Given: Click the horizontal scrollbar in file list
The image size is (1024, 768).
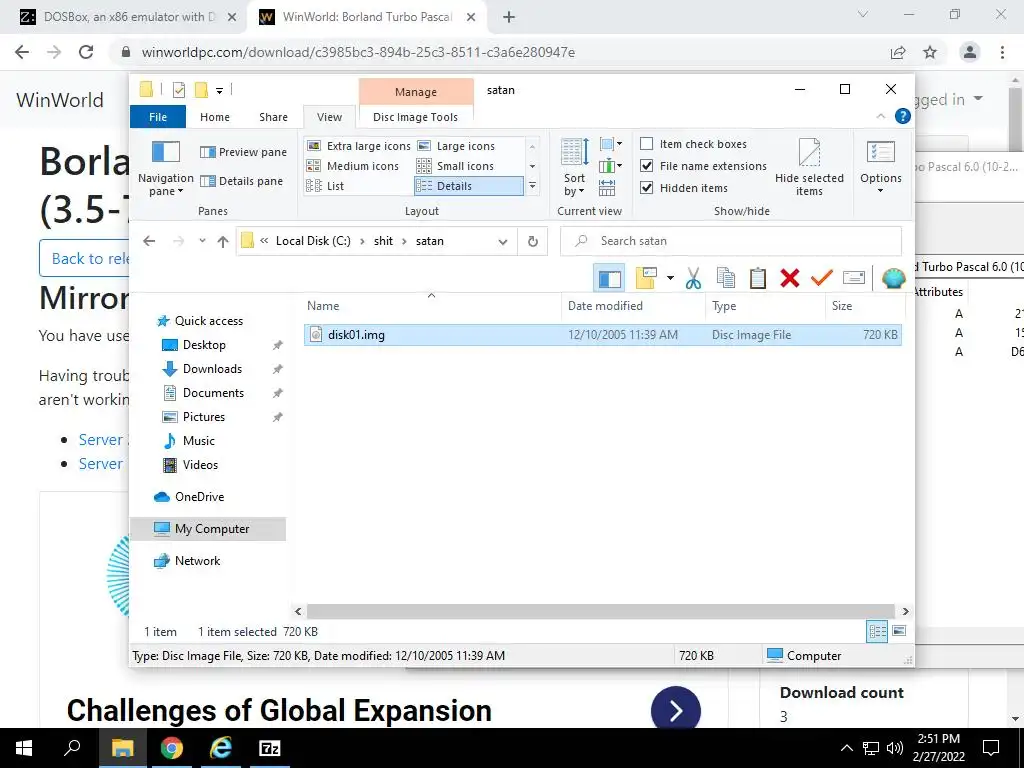Looking at the screenshot, I should click(x=601, y=611).
